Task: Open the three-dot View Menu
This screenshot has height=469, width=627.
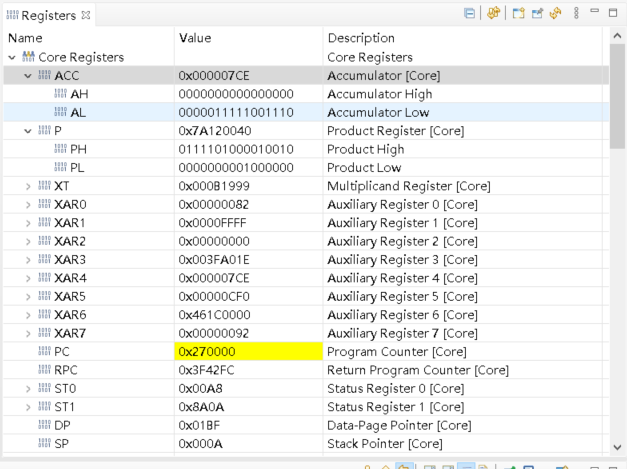Action: tap(576, 14)
